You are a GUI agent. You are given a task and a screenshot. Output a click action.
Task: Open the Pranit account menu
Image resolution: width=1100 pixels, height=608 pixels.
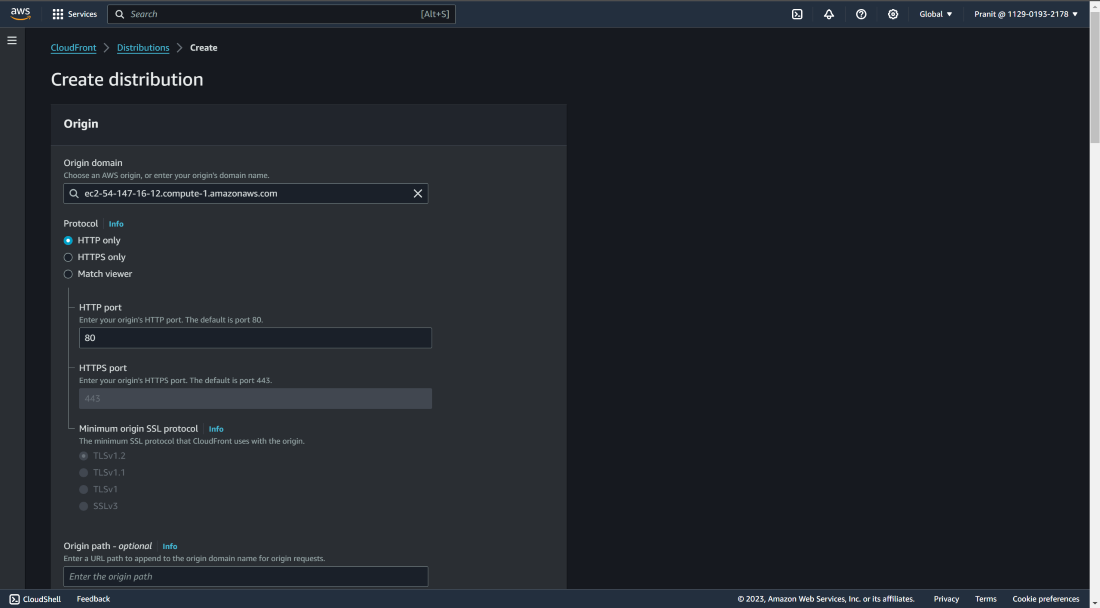(1026, 14)
